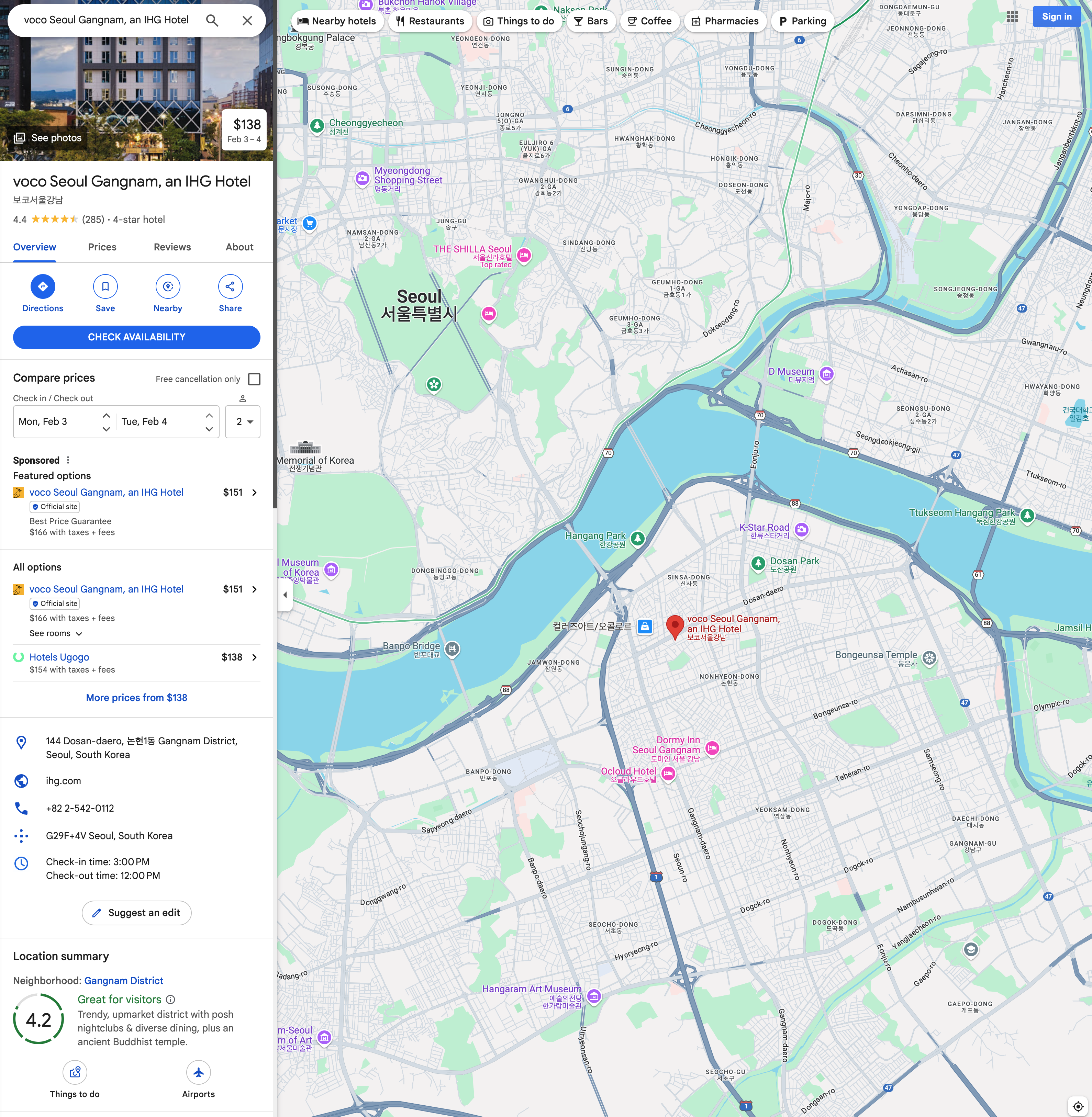Click the CHECK AVAILABILITY button
1092x1117 pixels.
pos(136,337)
